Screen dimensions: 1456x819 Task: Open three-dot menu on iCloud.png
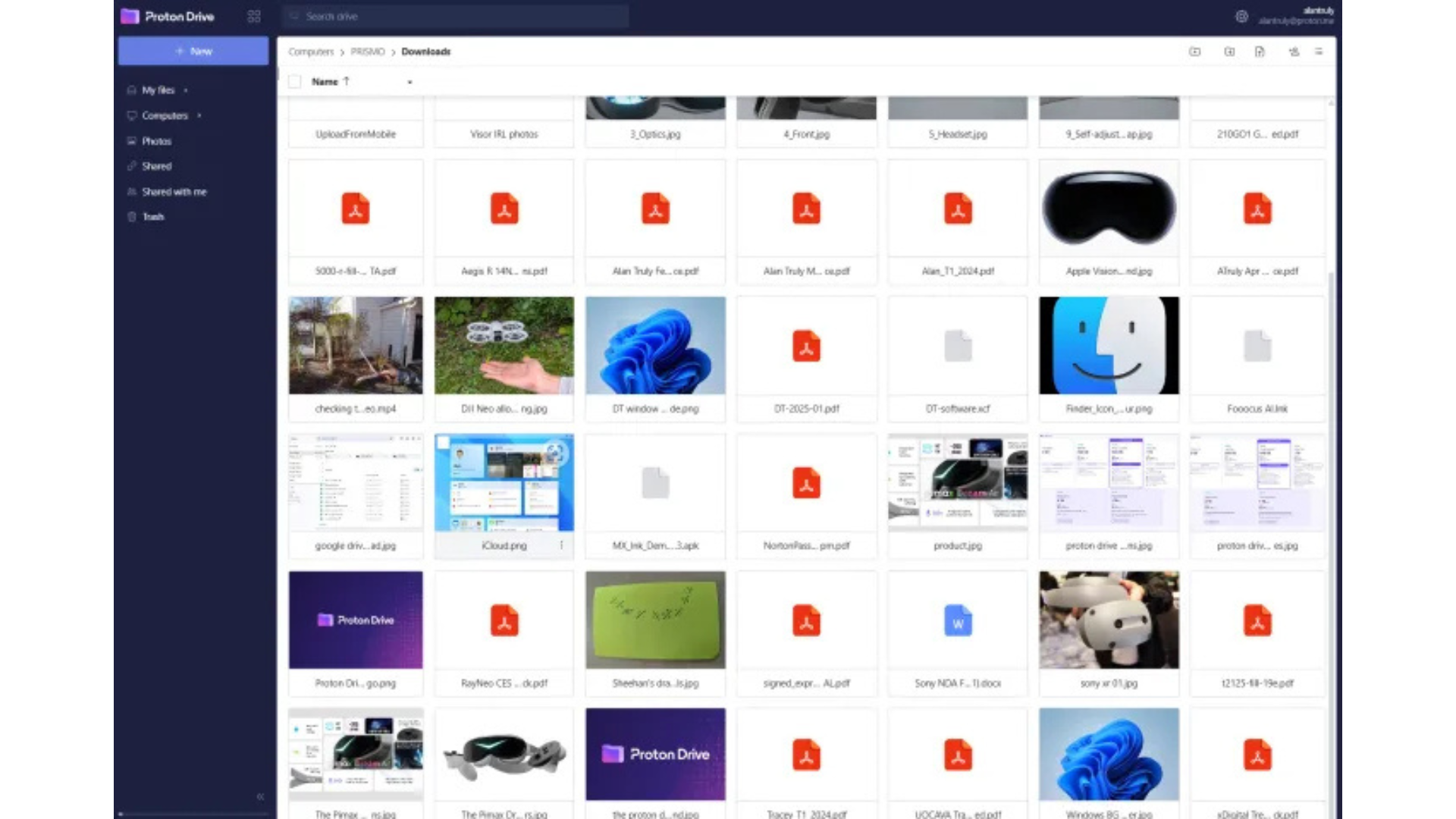561,545
